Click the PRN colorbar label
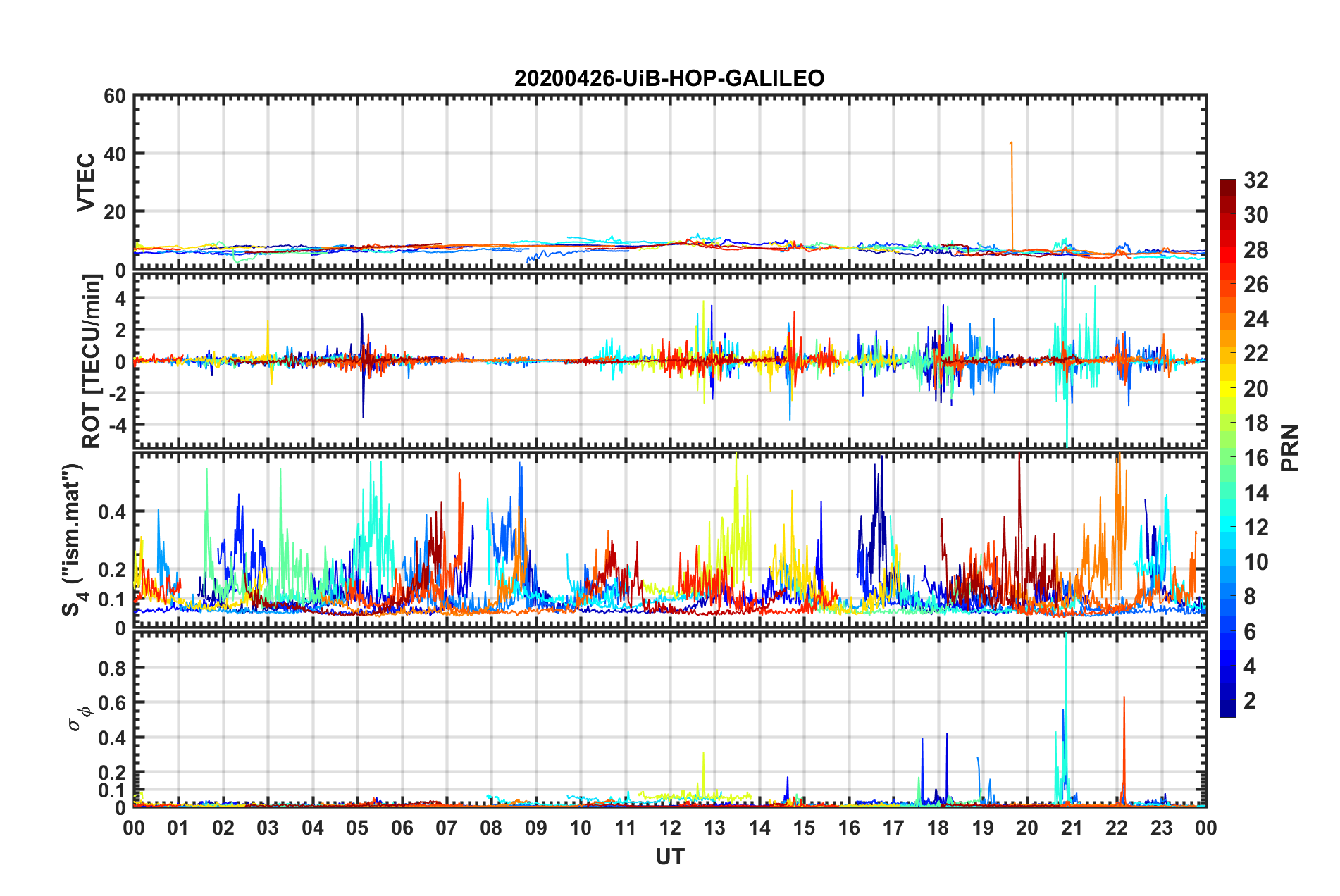Viewport: 1340px width, 896px height. pyautogui.click(x=1289, y=448)
